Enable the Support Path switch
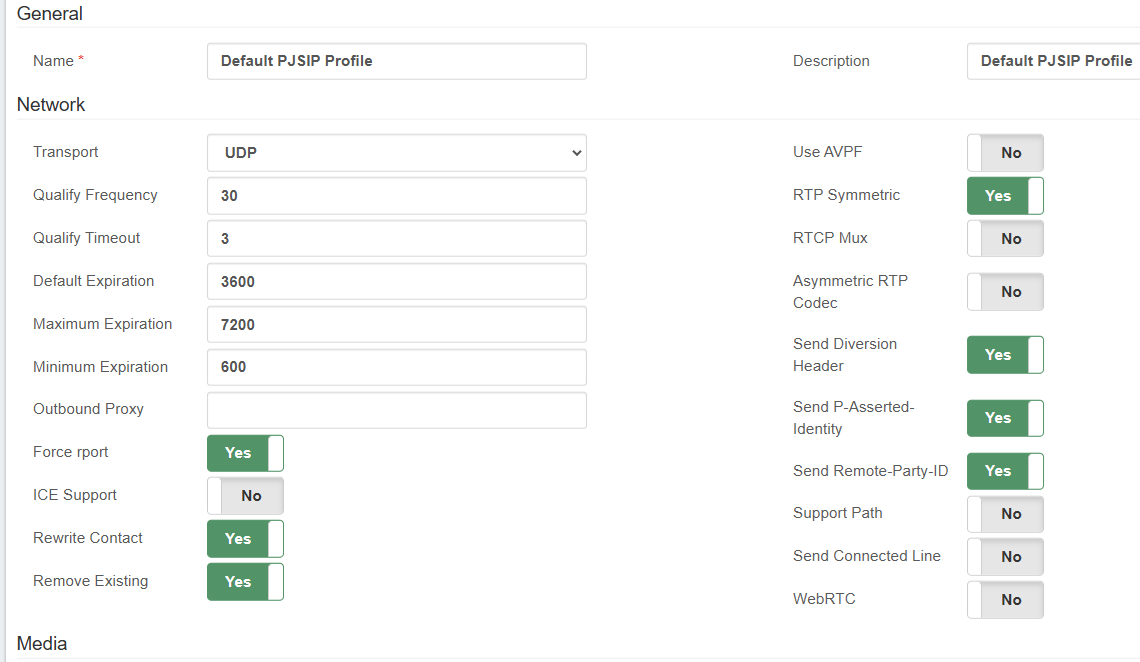Screen dimensions: 1140x662 [1005, 514]
